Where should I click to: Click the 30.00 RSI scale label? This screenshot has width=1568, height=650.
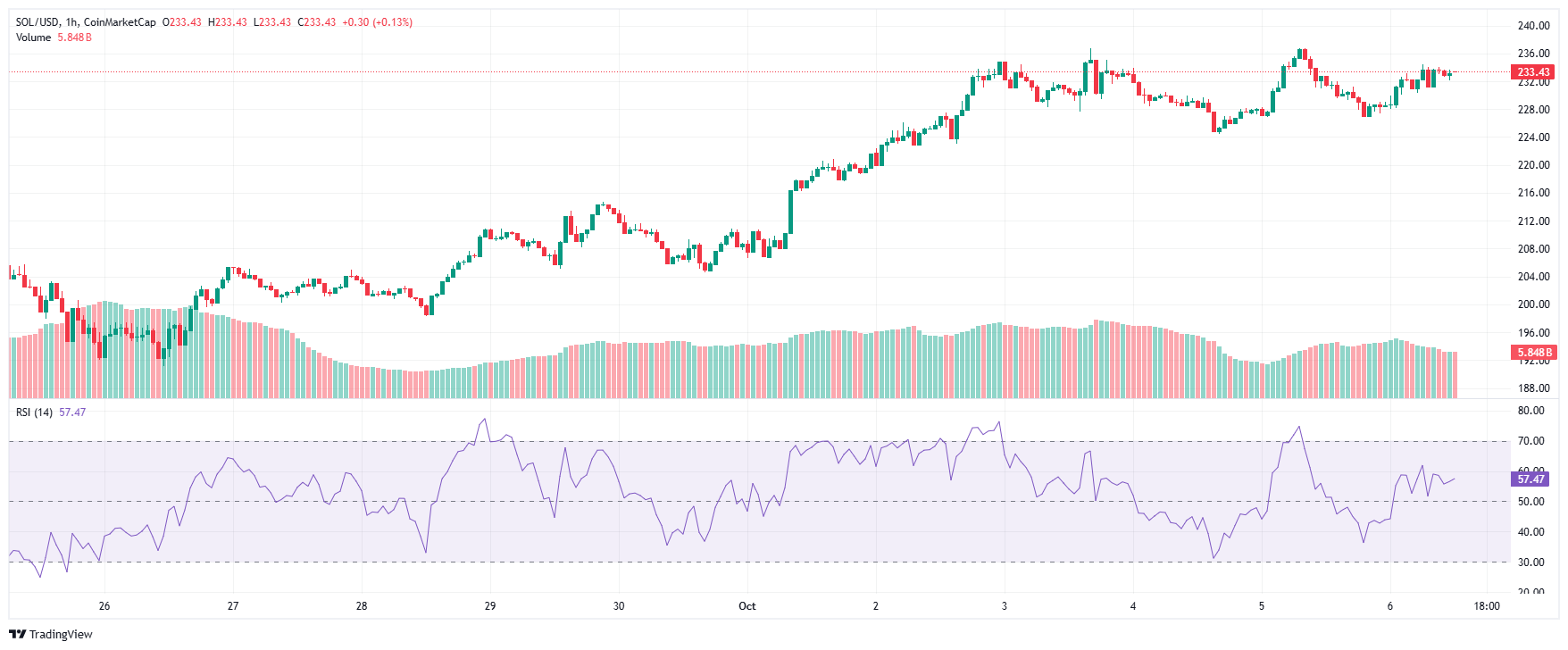1530,562
